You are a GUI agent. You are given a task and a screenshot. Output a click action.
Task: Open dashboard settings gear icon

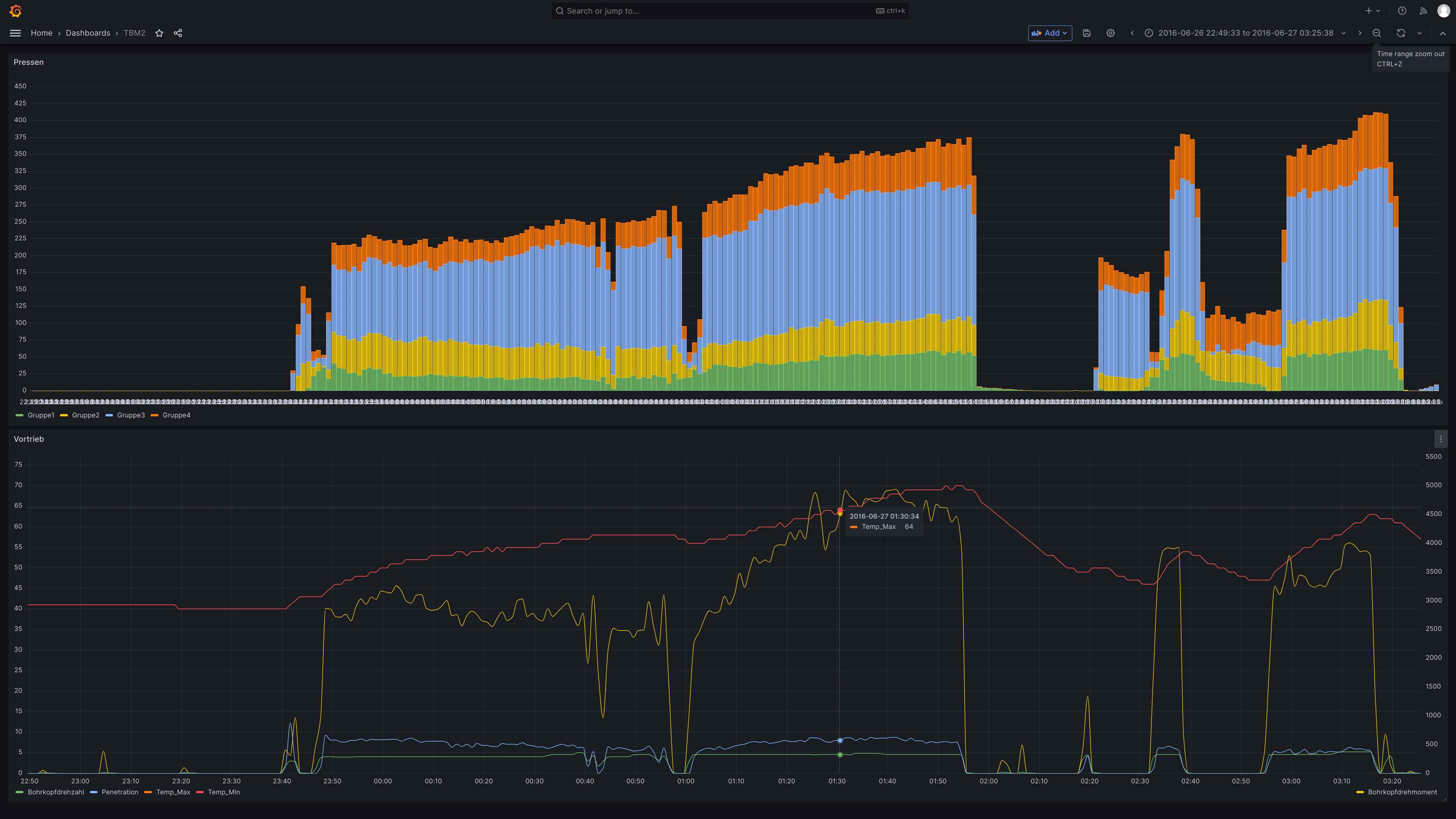coord(1111,33)
